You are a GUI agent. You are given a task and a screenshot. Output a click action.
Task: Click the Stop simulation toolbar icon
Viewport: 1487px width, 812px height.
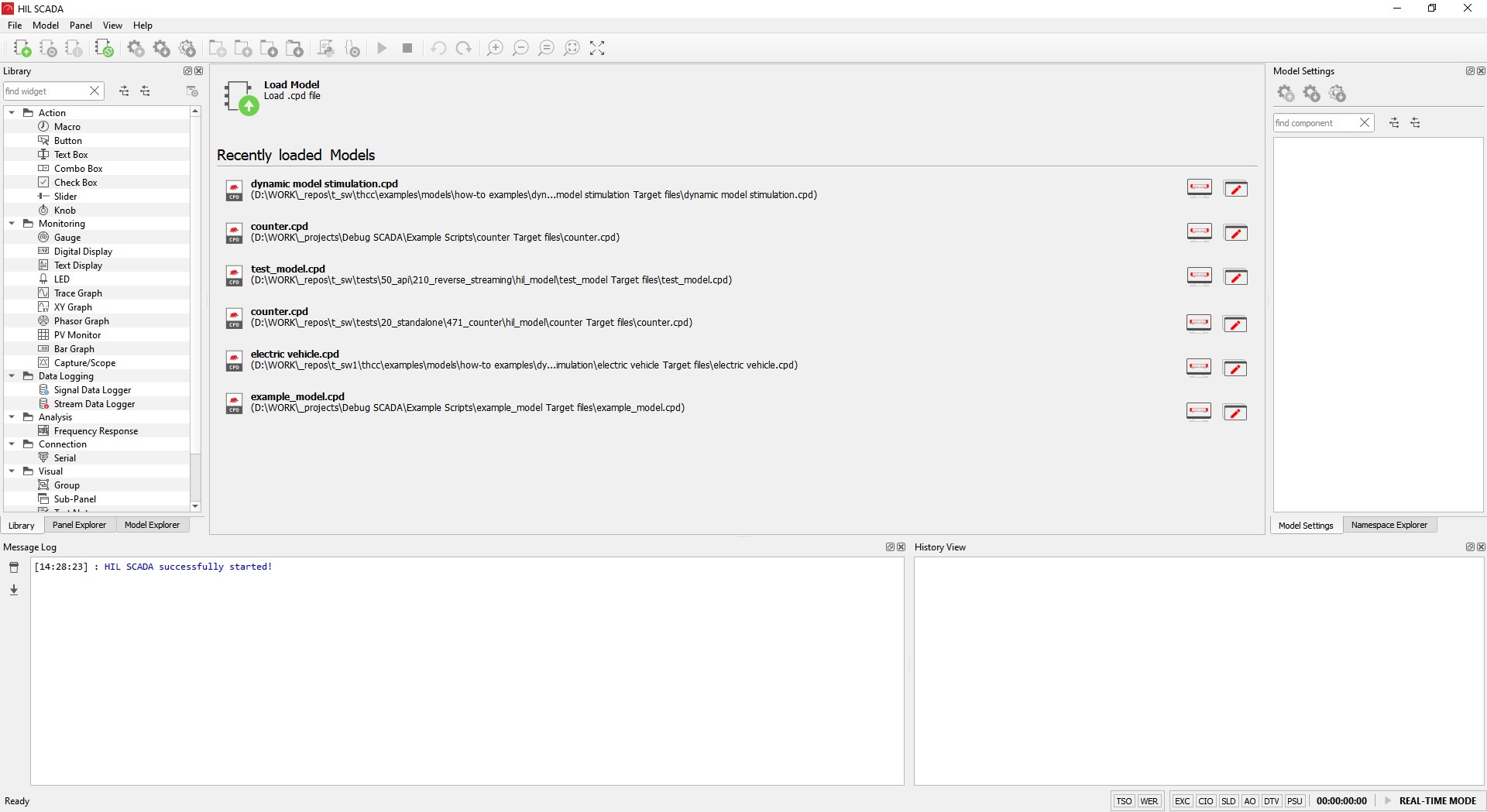[407, 49]
